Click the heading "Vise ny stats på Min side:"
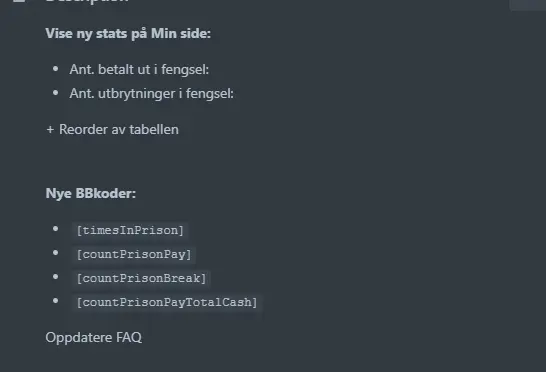 point(128,34)
